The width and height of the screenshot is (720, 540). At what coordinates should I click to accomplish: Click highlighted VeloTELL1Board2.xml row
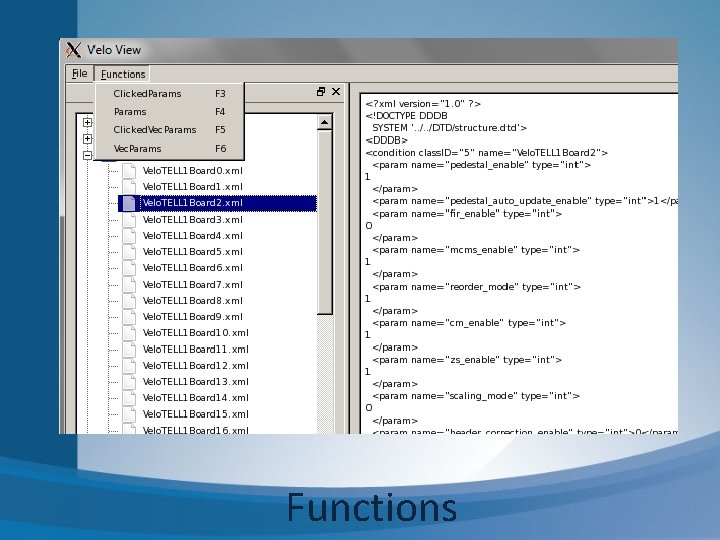click(218, 203)
